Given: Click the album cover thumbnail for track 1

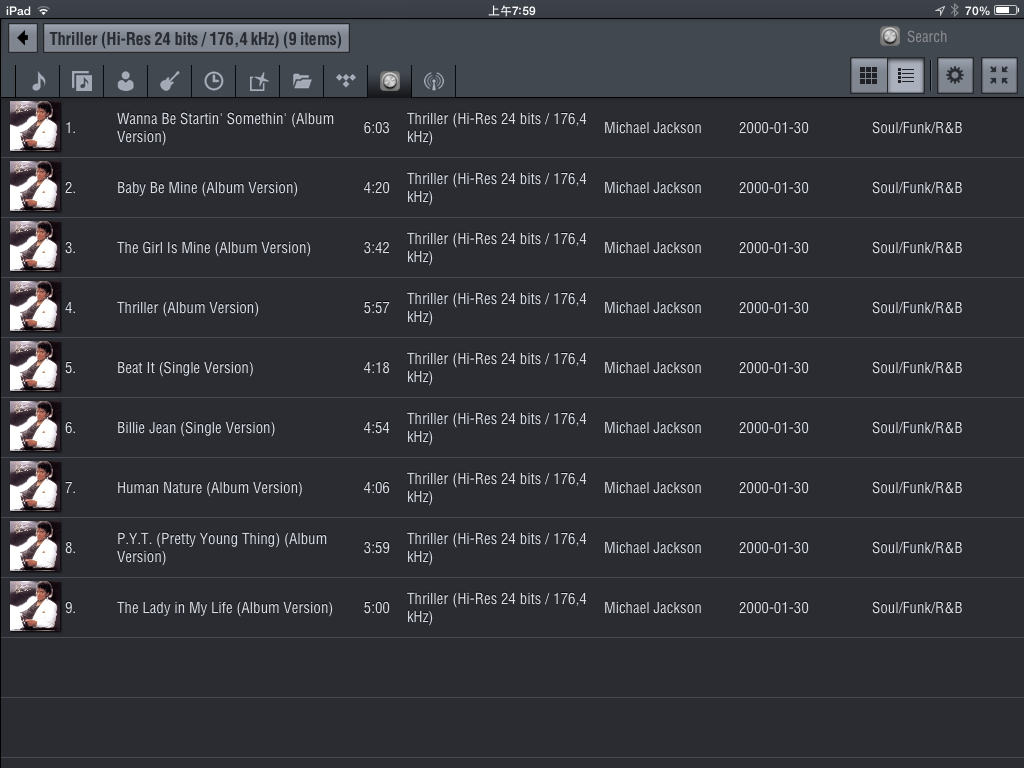Looking at the screenshot, I should point(35,127).
